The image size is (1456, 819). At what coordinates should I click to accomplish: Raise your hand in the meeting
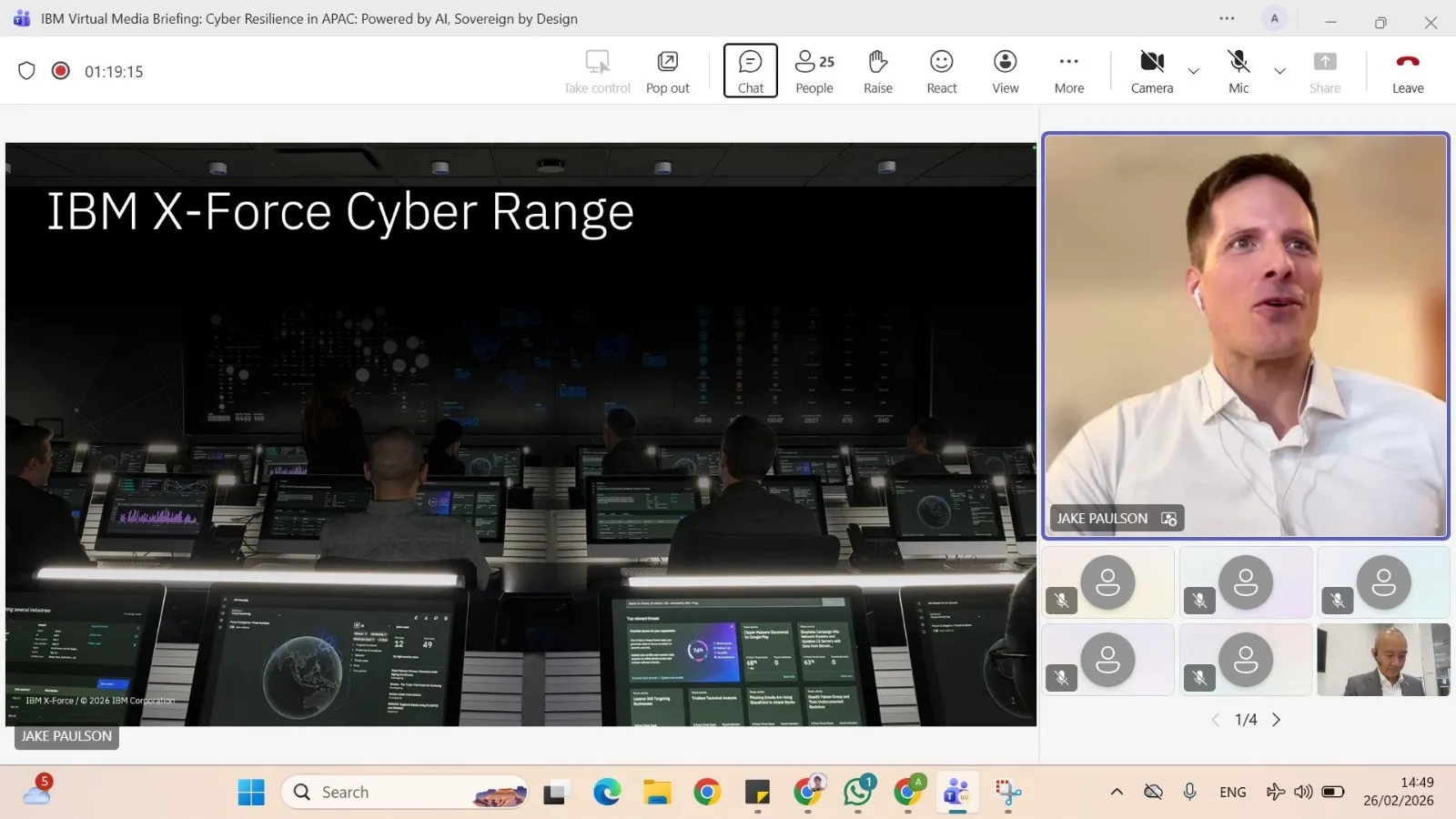point(877,71)
